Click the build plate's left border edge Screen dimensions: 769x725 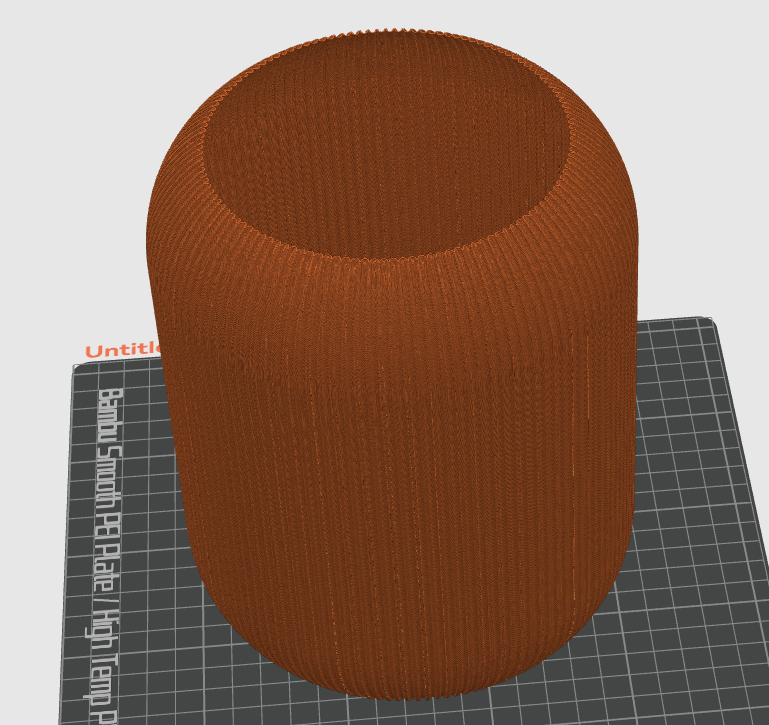coord(68,550)
